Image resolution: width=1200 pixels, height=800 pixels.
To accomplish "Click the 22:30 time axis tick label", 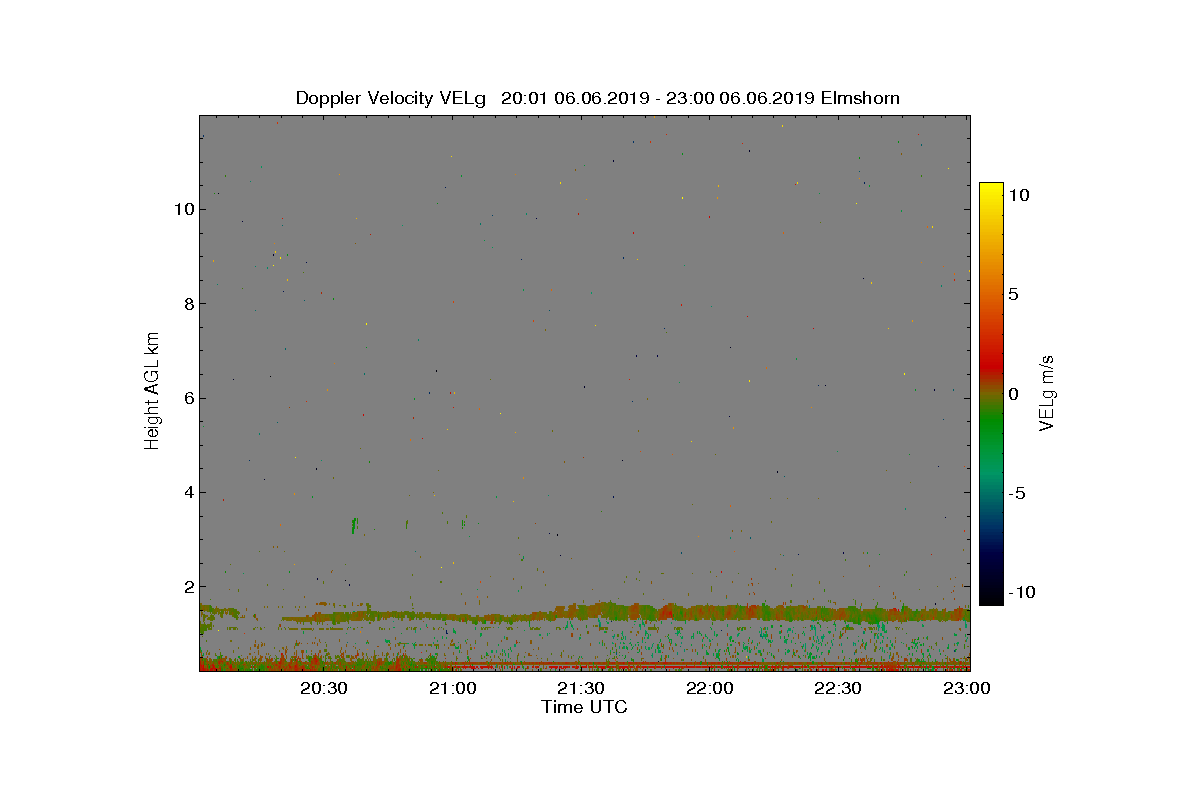I will tap(838, 688).
